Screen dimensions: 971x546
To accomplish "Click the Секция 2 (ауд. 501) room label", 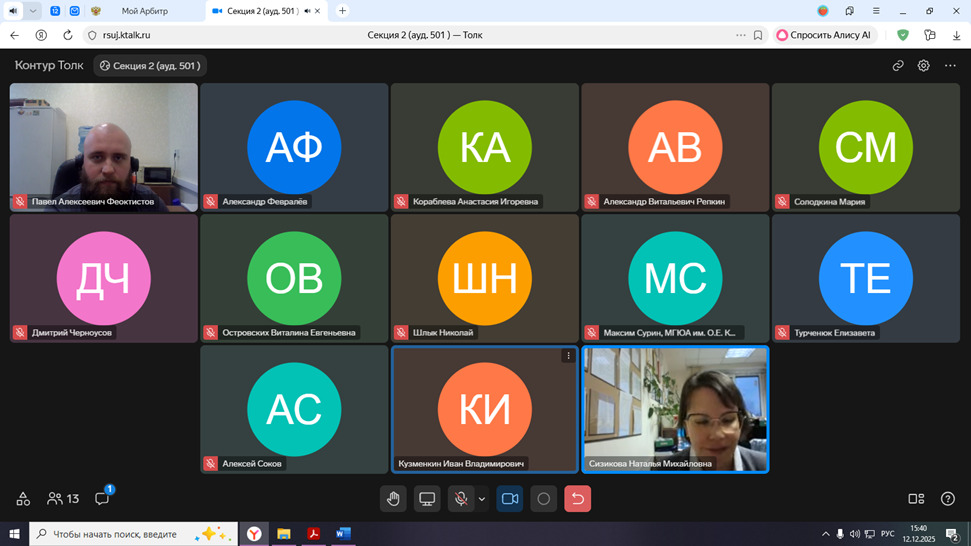I will point(150,66).
